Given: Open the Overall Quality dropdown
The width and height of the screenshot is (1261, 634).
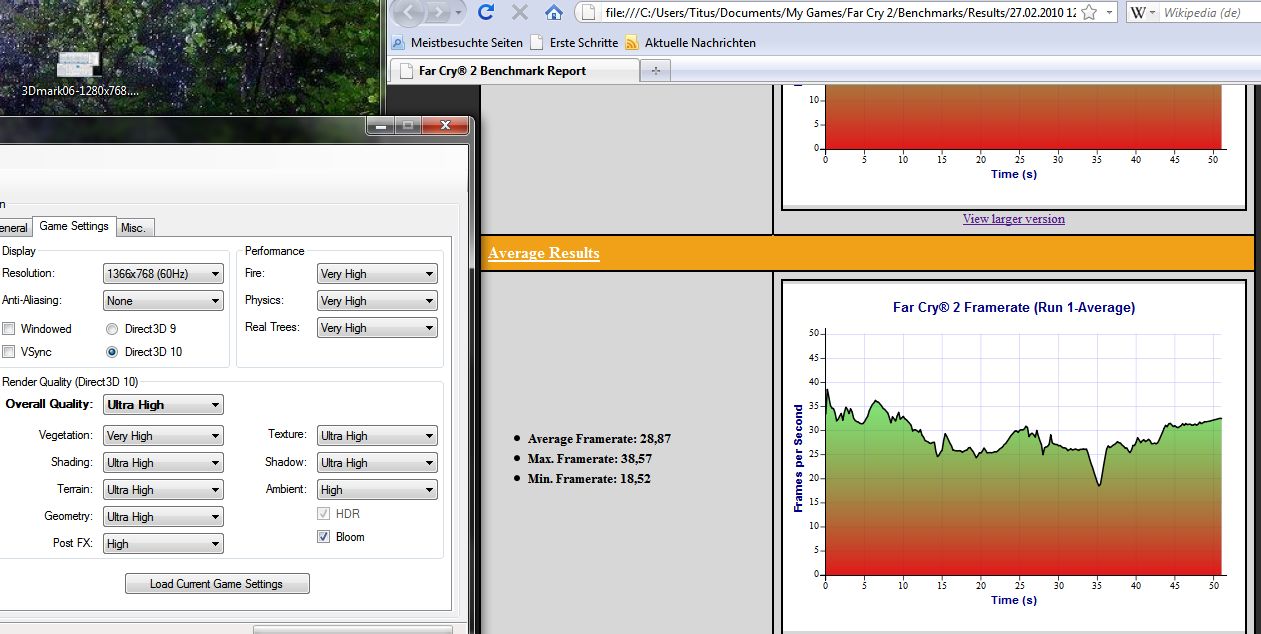Looking at the screenshot, I should [x=163, y=404].
